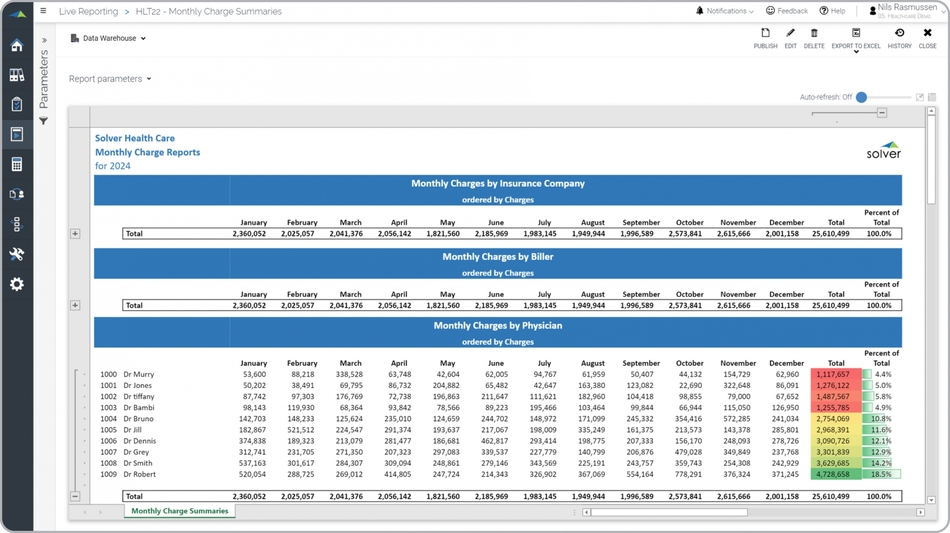This screenshot has height=533, width=950.
Task: Open the Home icon in sidebar
Action: pyautogui.click(x=17, y=46)
